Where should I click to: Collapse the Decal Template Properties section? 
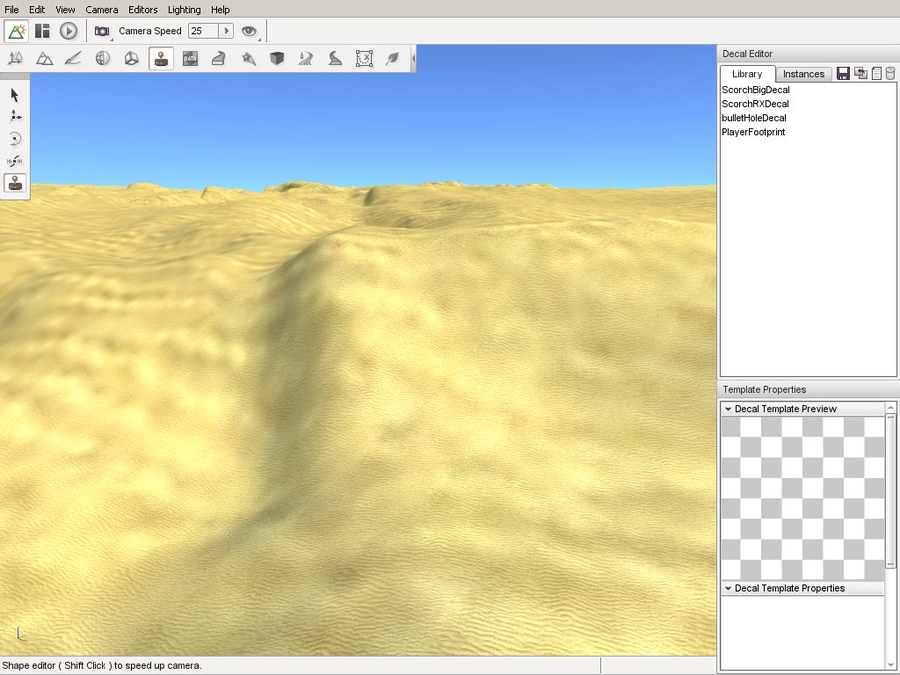[728, 589]
